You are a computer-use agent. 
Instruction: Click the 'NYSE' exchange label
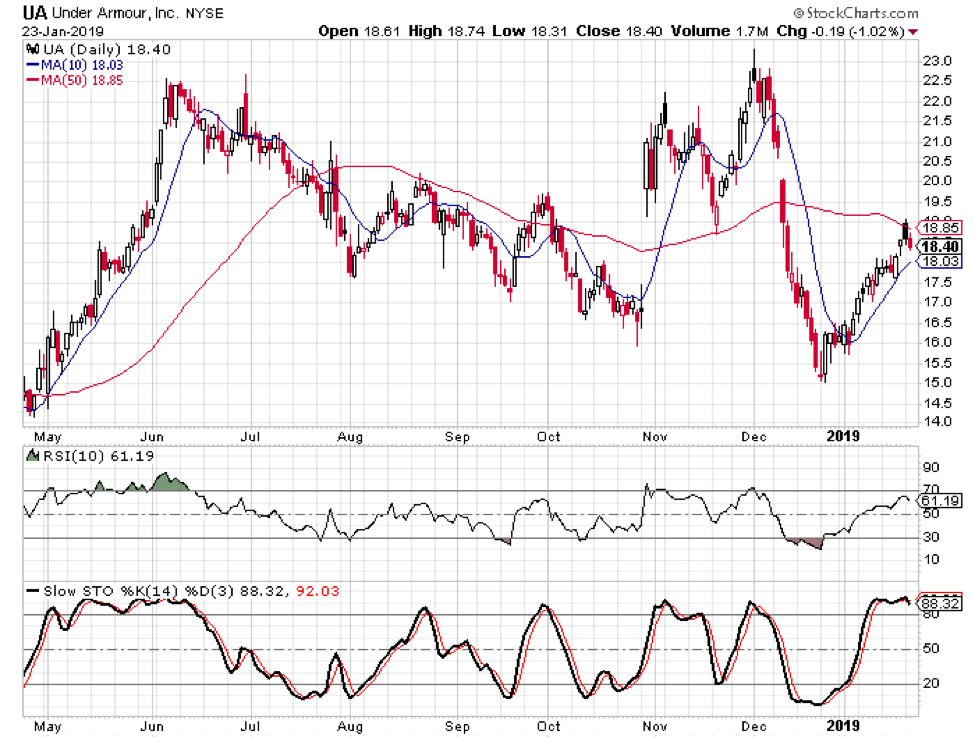tap(206, 13)
